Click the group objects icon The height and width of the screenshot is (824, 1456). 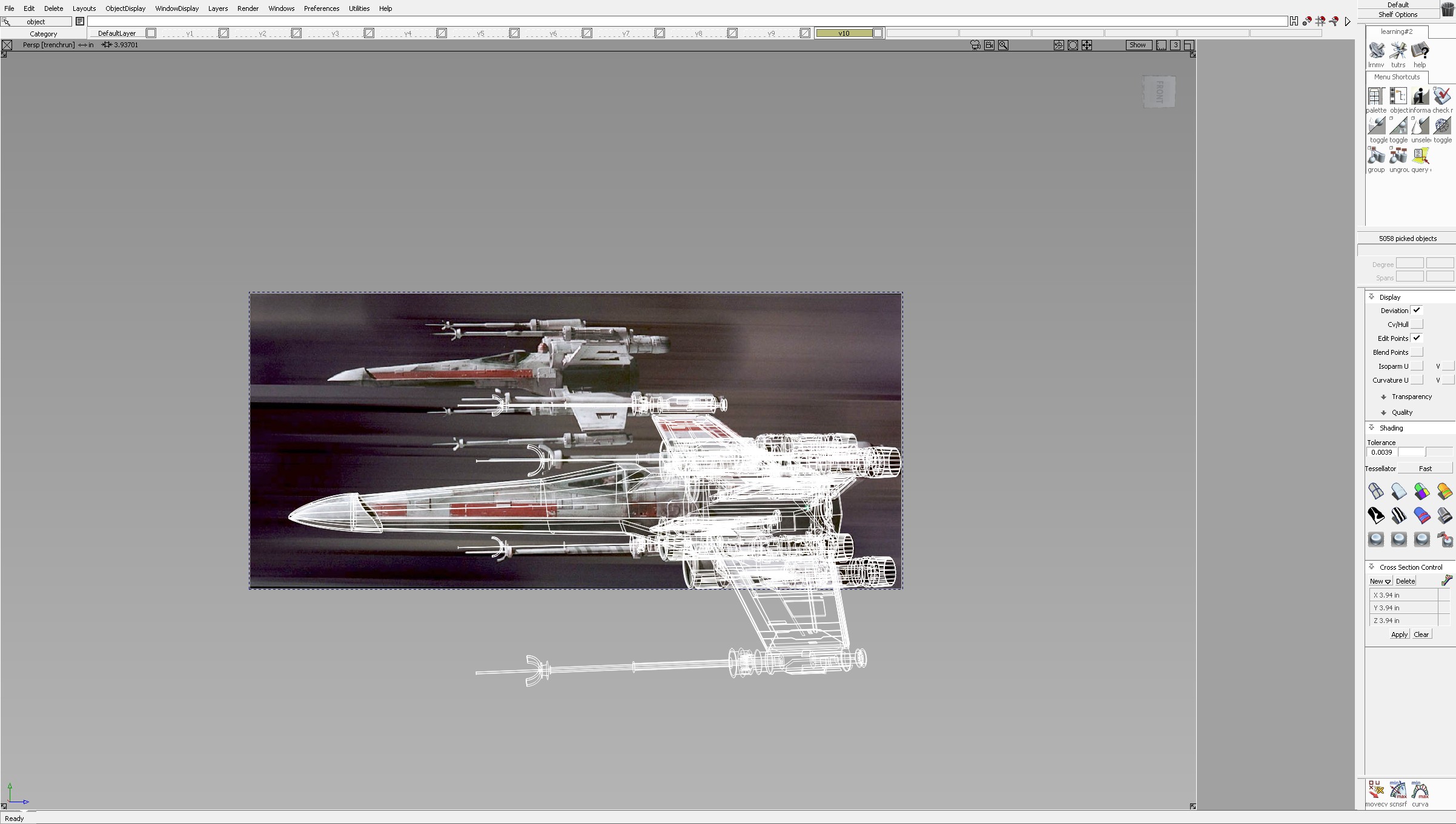1376,156
